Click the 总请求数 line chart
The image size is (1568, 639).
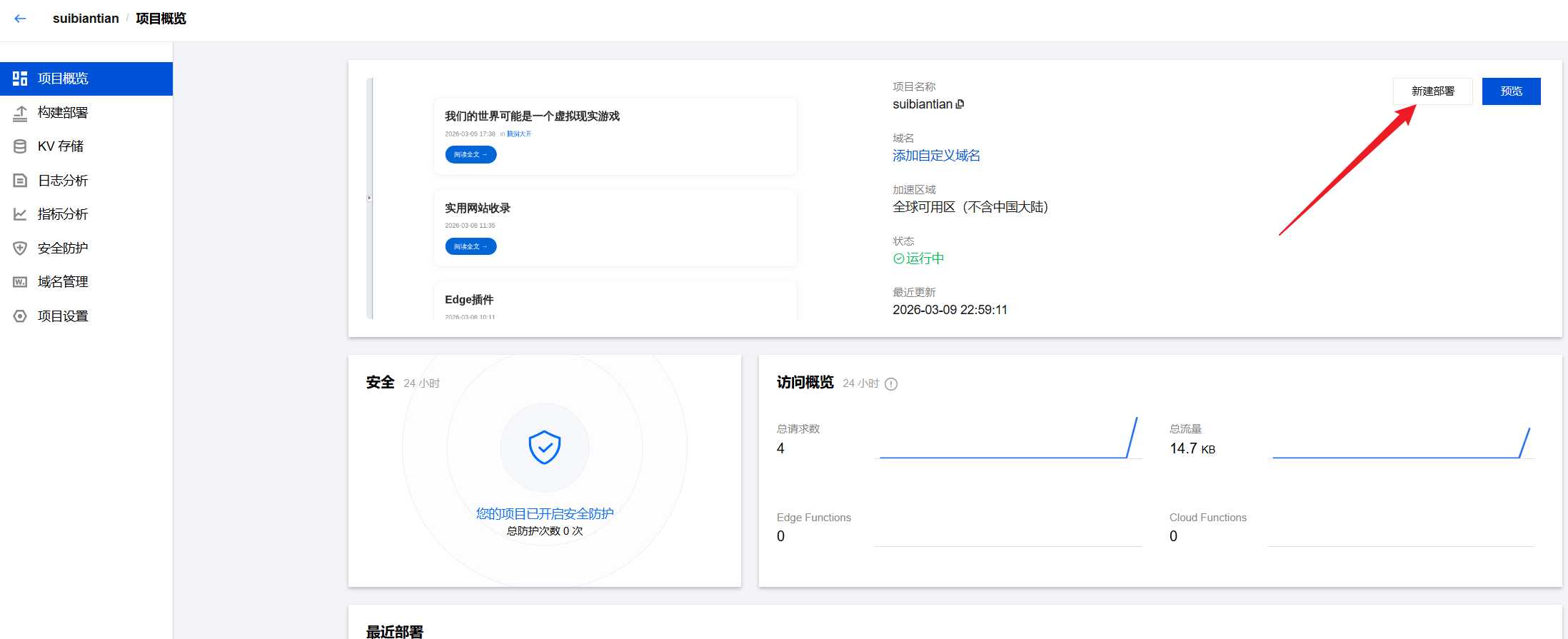1007,438
